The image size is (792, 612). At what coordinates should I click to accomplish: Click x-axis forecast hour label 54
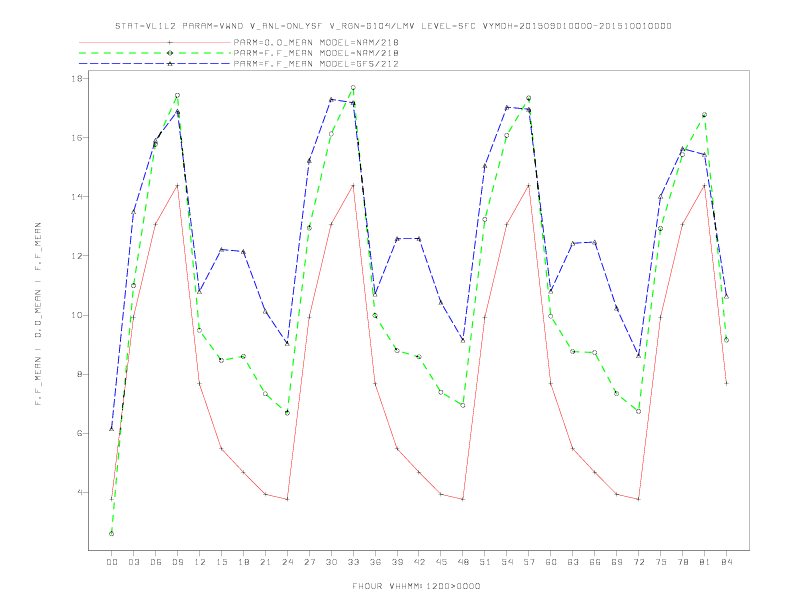coord(507,562)
